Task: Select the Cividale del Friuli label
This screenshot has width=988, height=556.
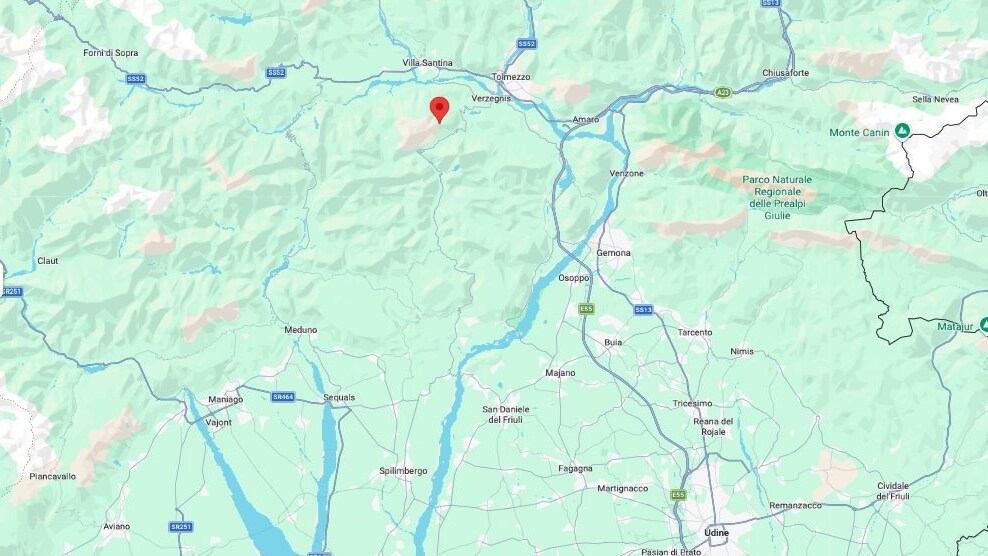Action: tap(893, 491)
